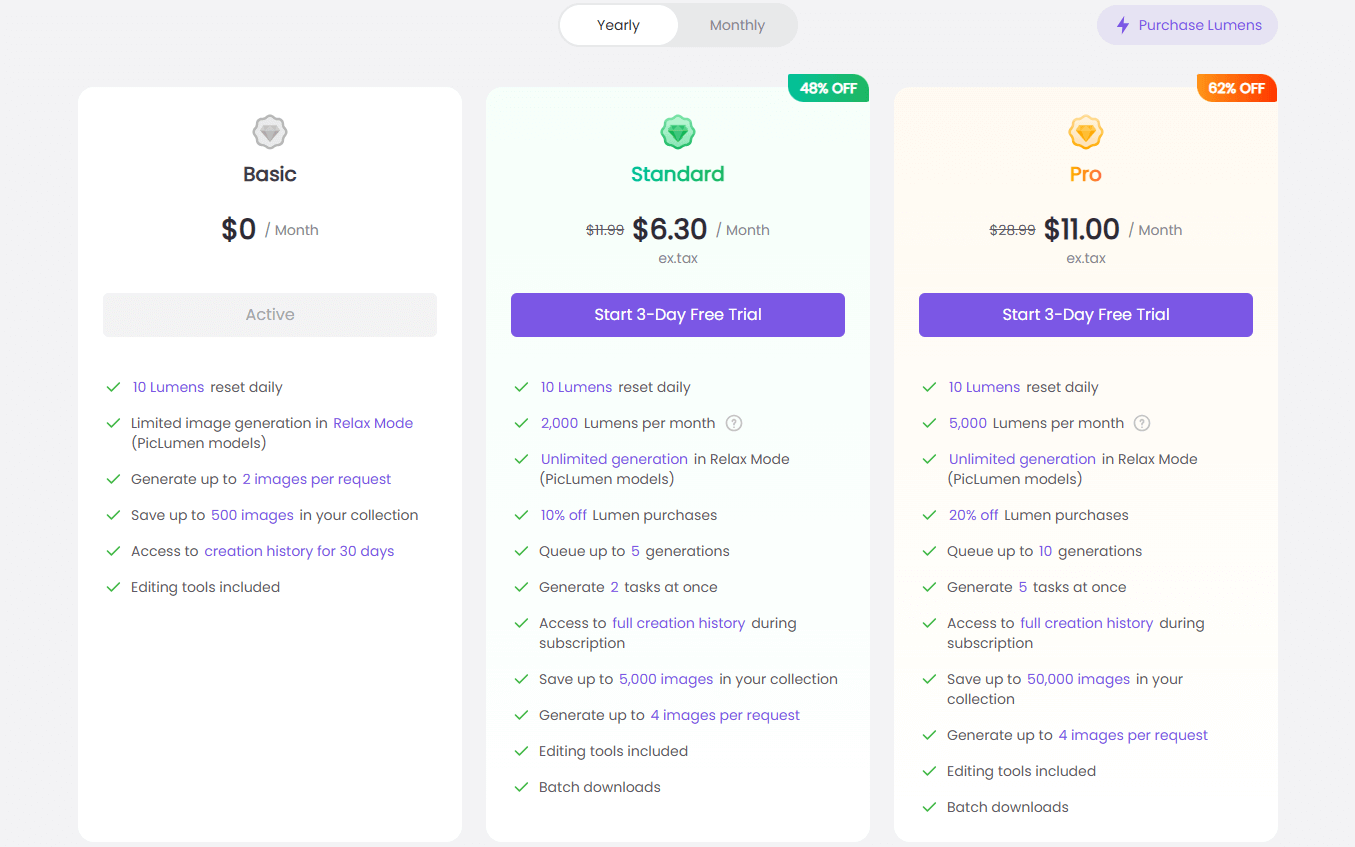Click the Relax Mode link in Basic plan

(373, 423)
